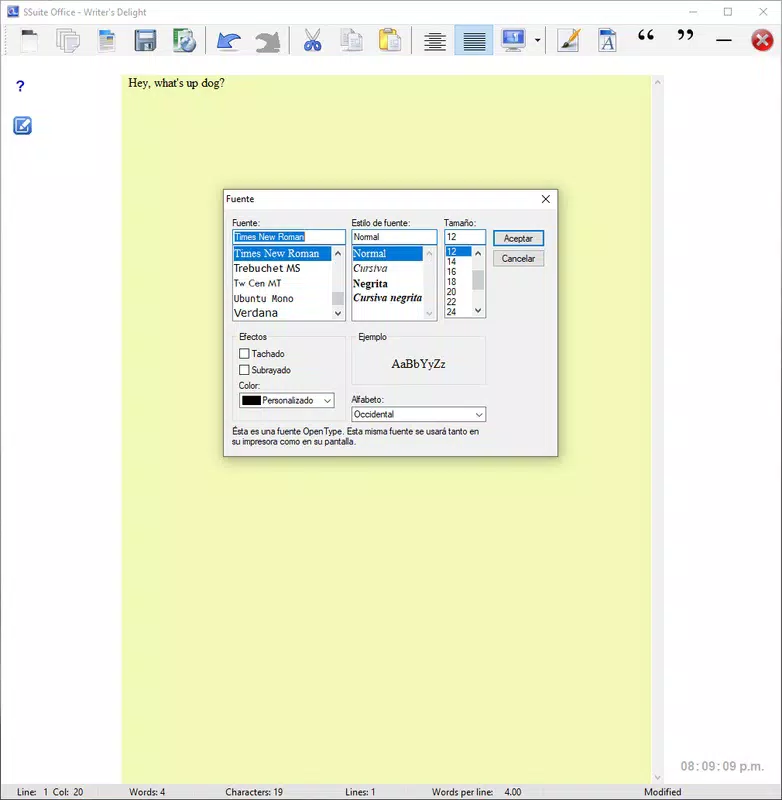Open dropdown arrow beside monitor icon
The height and width of the screenshot is (800, 782).
pos(537,40)
